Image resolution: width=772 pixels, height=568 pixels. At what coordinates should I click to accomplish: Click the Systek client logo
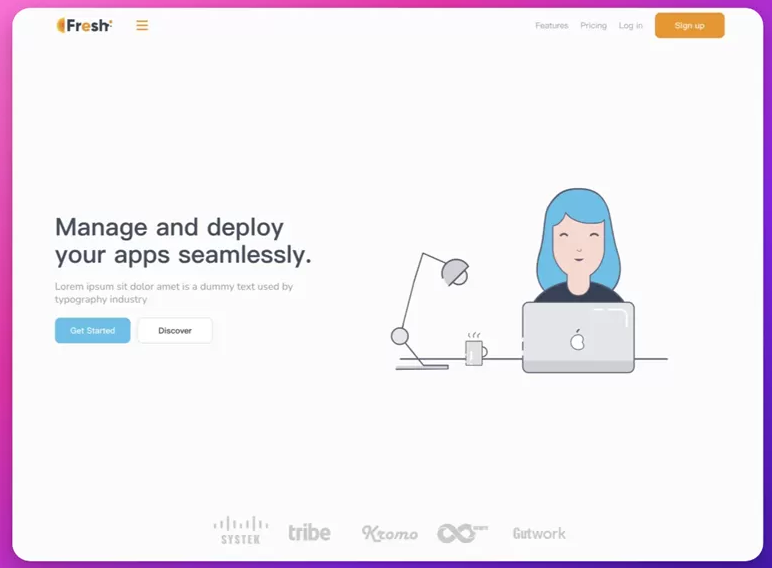point(241,531)
